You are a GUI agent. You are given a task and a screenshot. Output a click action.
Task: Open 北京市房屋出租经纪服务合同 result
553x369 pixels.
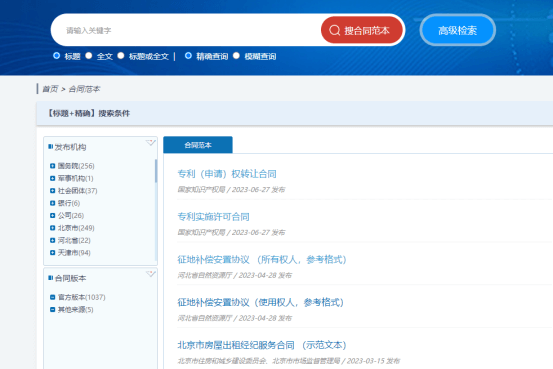click(262, 345)
